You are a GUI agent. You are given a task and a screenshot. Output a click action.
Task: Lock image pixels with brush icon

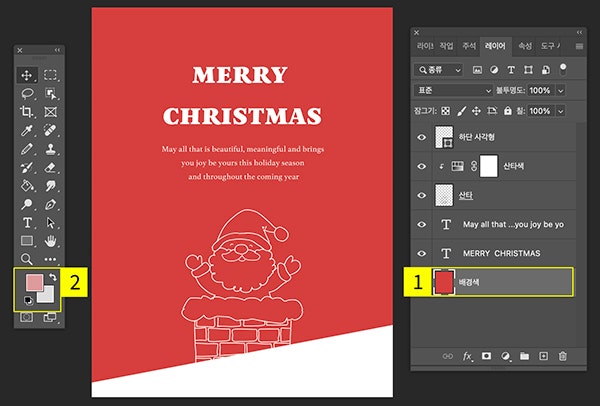coord(461,111)
